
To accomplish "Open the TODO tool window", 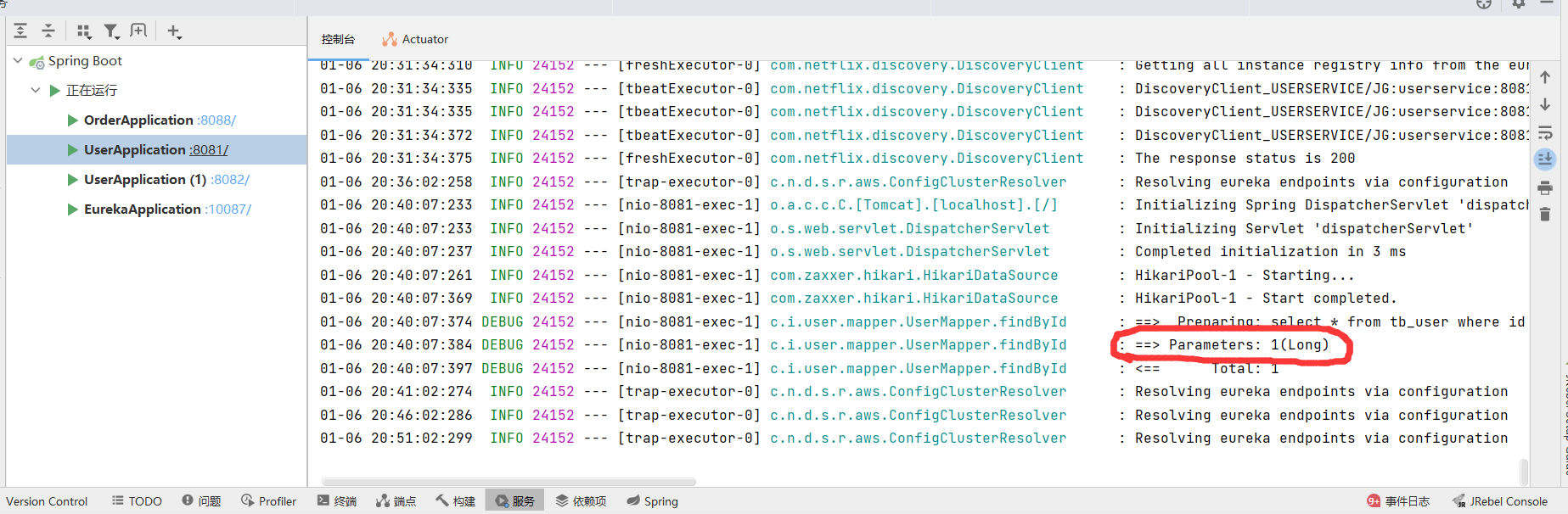I will tap(137, 501).
